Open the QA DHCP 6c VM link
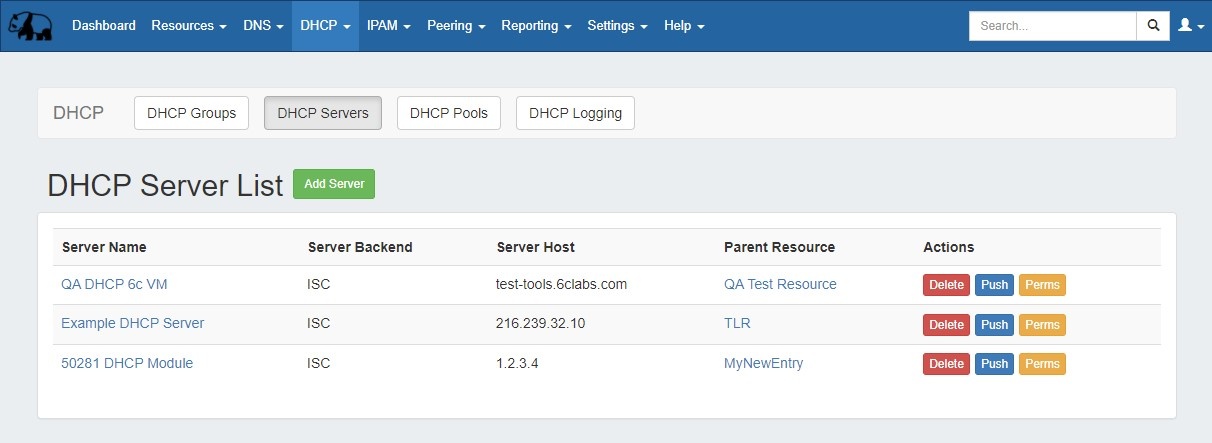 (x=114, y=284)
